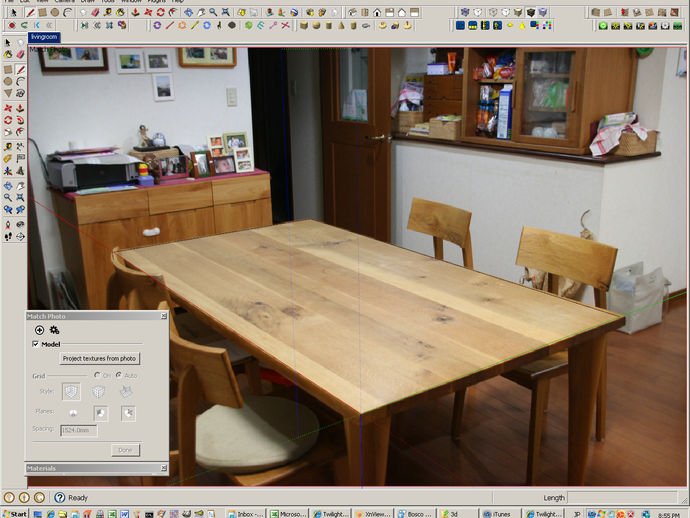Switch to Left side view

pyautogui.click(x=414, y=12)
